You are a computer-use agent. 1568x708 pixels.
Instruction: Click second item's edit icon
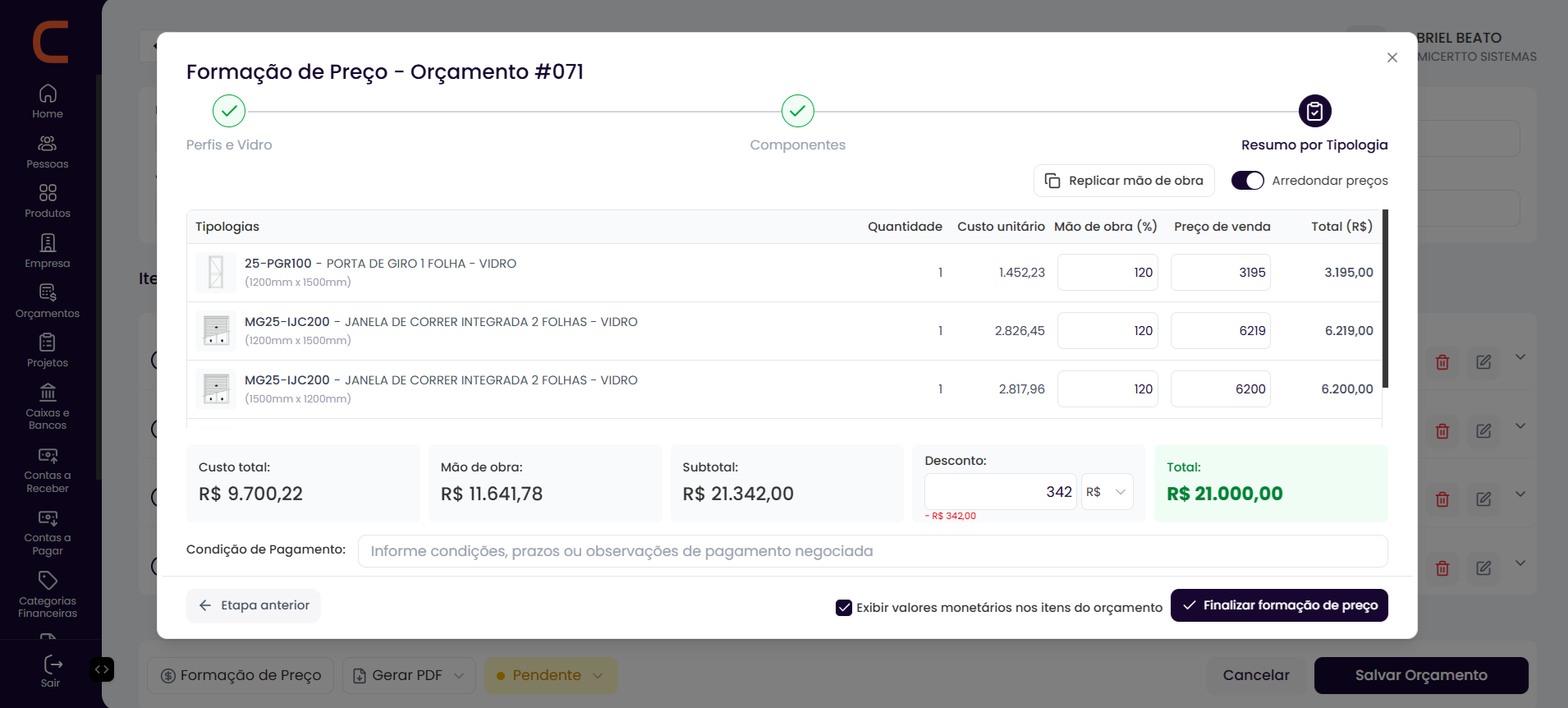tap(1483, 431)
